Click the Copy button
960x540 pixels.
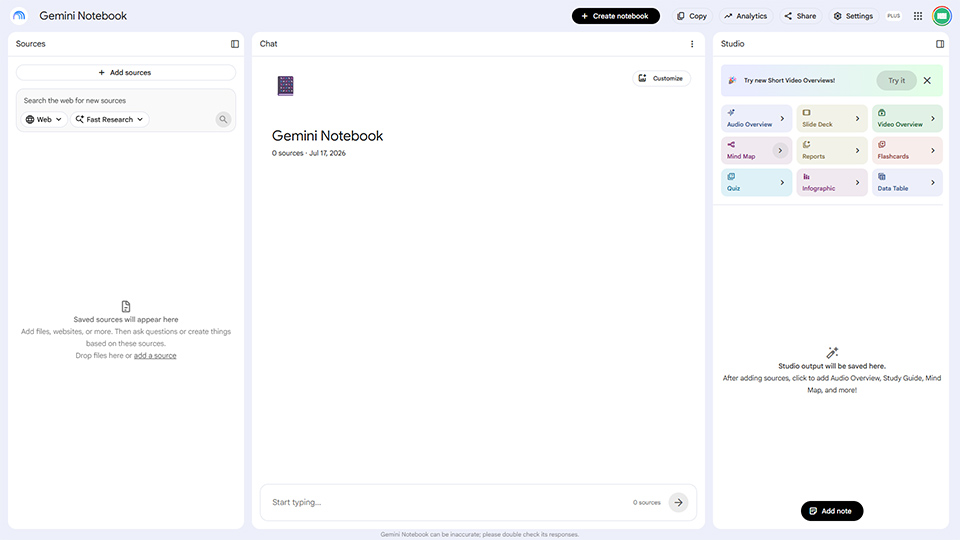(692, 16)
